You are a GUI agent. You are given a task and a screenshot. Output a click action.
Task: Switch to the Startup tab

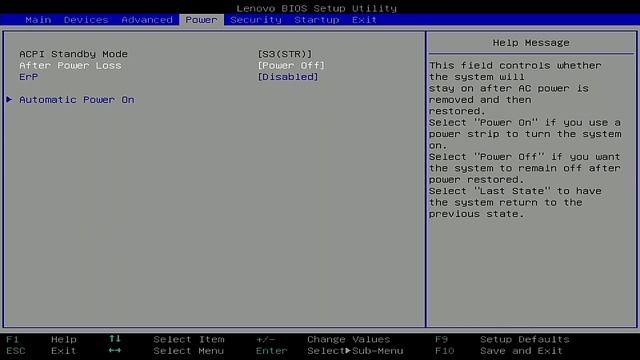point(316,20)
